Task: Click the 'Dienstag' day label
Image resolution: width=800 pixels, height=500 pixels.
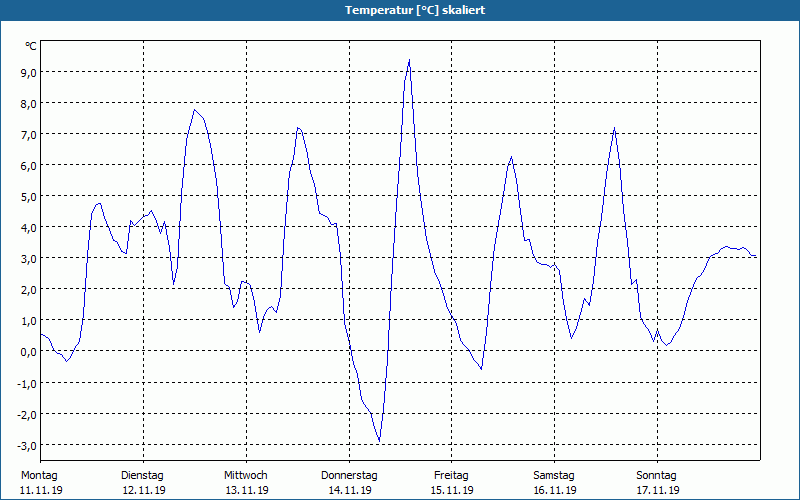Action: 142,476
